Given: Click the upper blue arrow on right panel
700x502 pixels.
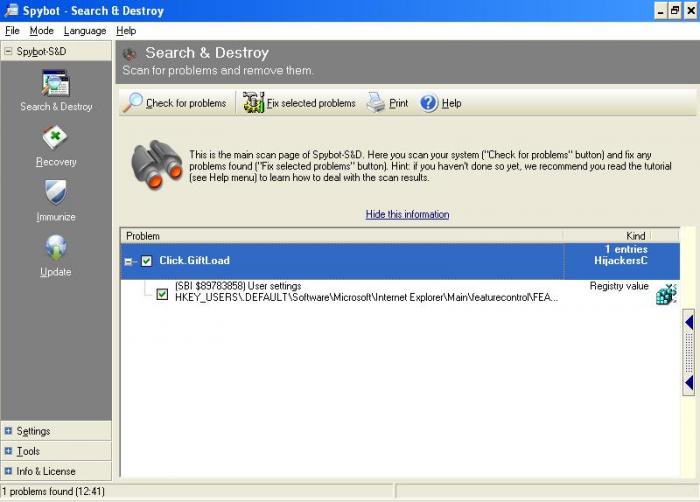Looking at the screenshot, I should pyautogui.click(x=689, y=322).
